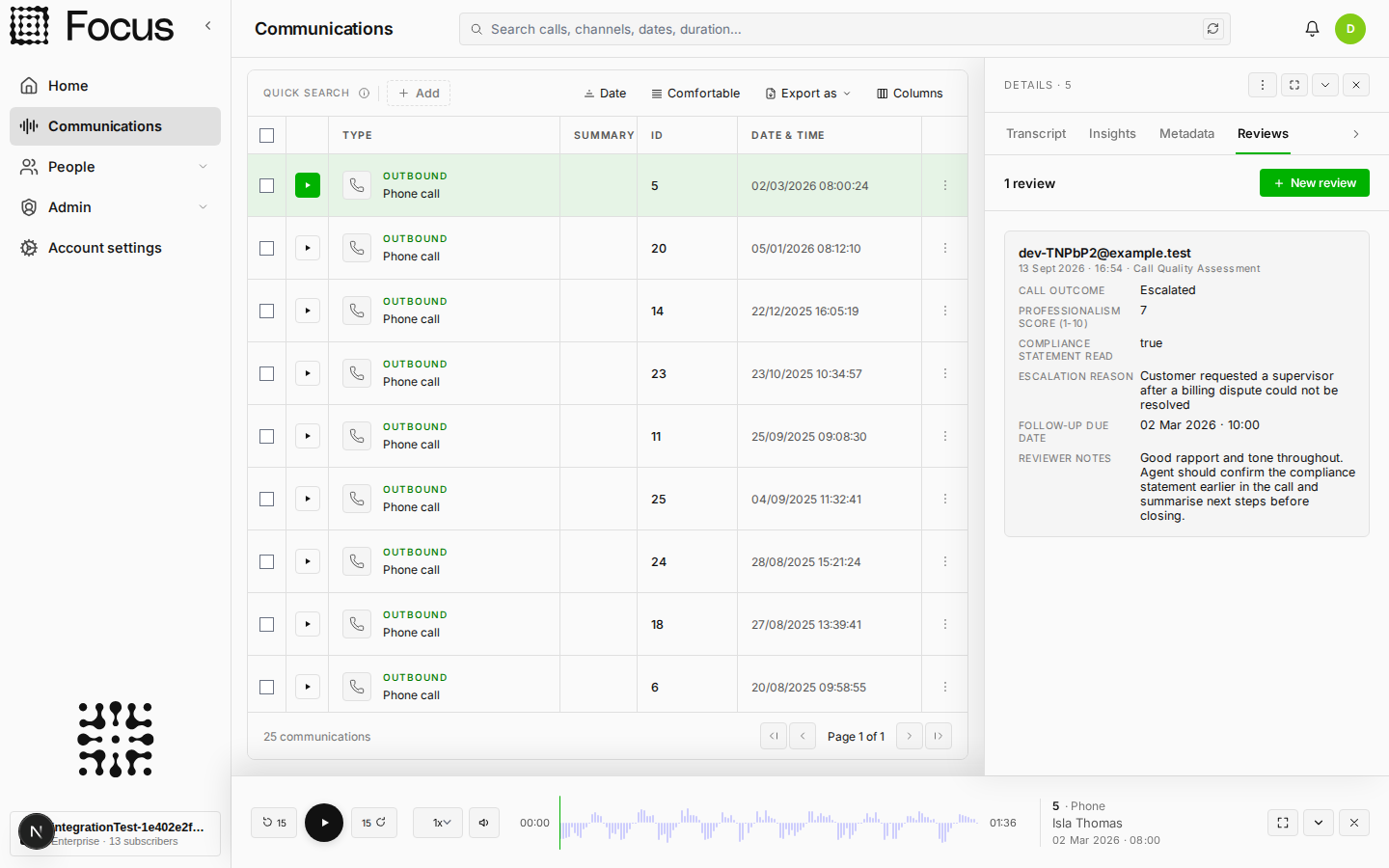Image resolution: width=1389 pixels, height=868 pixels.
Task: Expand details panel to fullscreen
Action: [x=1294, y=85]
